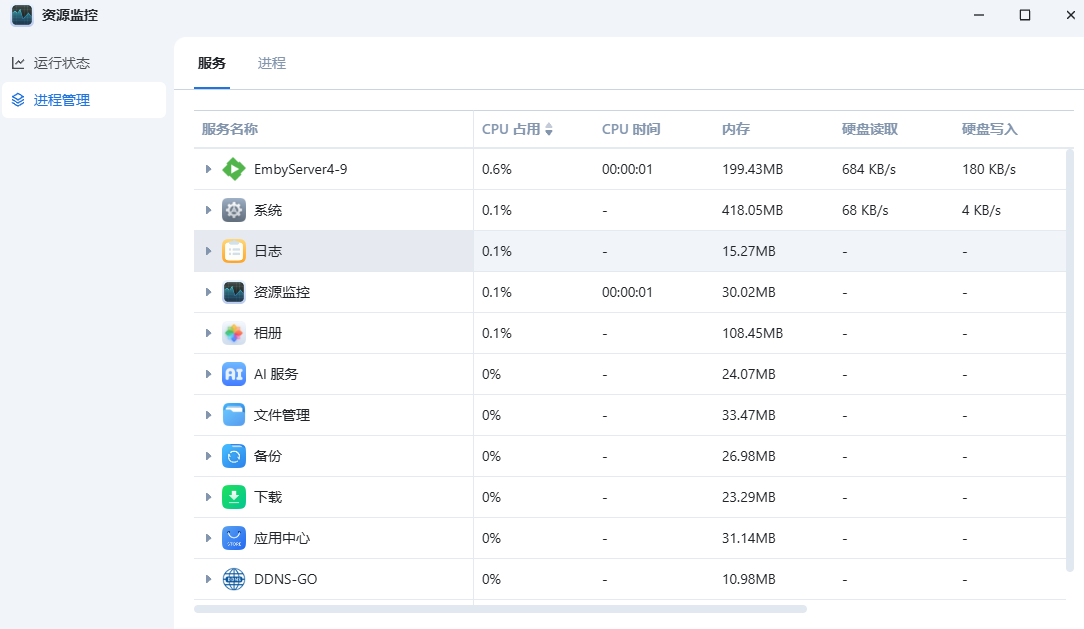
Task: Click the 日志 orange log icon
Action: point(234,251)
